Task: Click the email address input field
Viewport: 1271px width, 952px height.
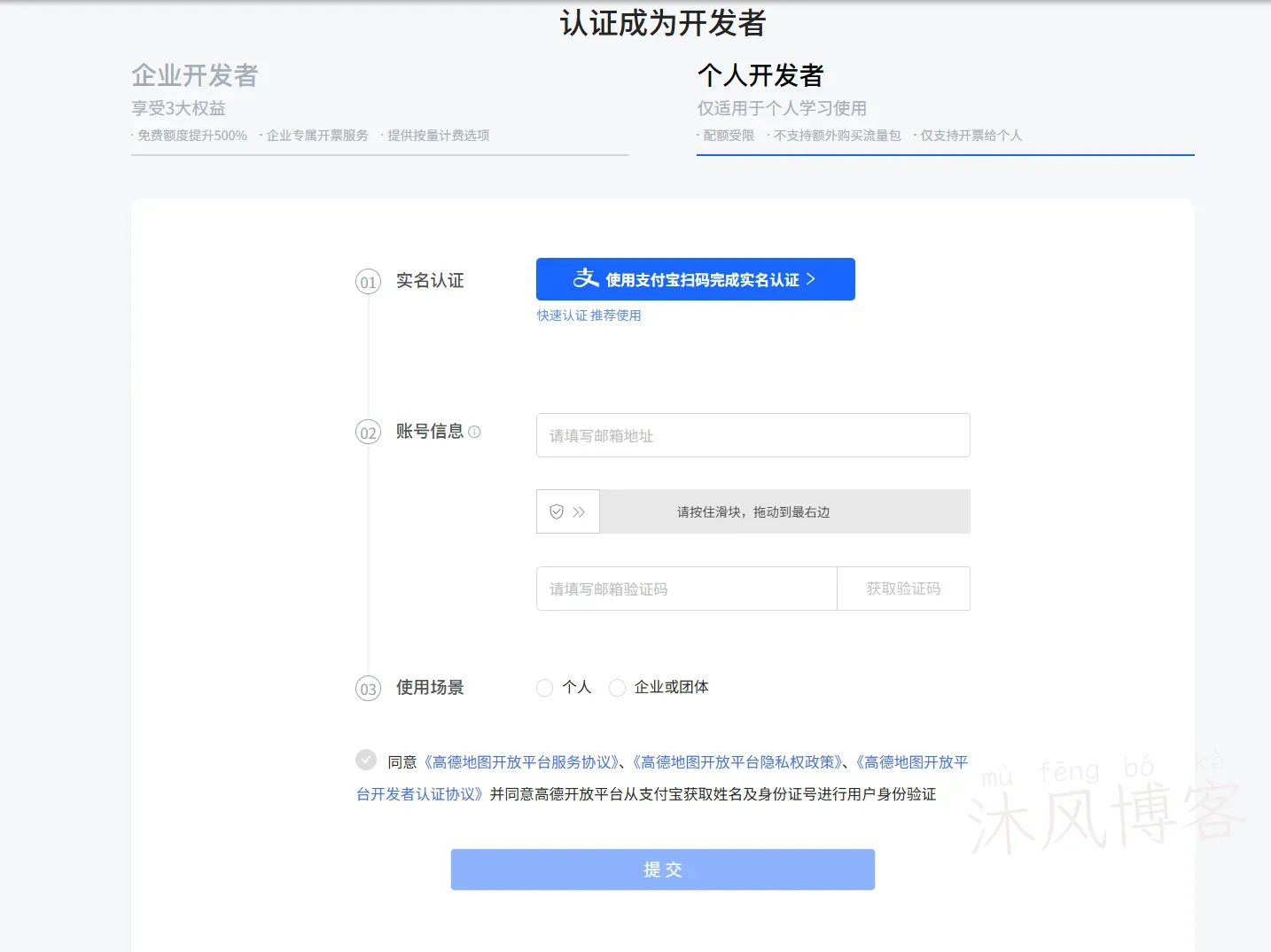Action: pos(752,435)
